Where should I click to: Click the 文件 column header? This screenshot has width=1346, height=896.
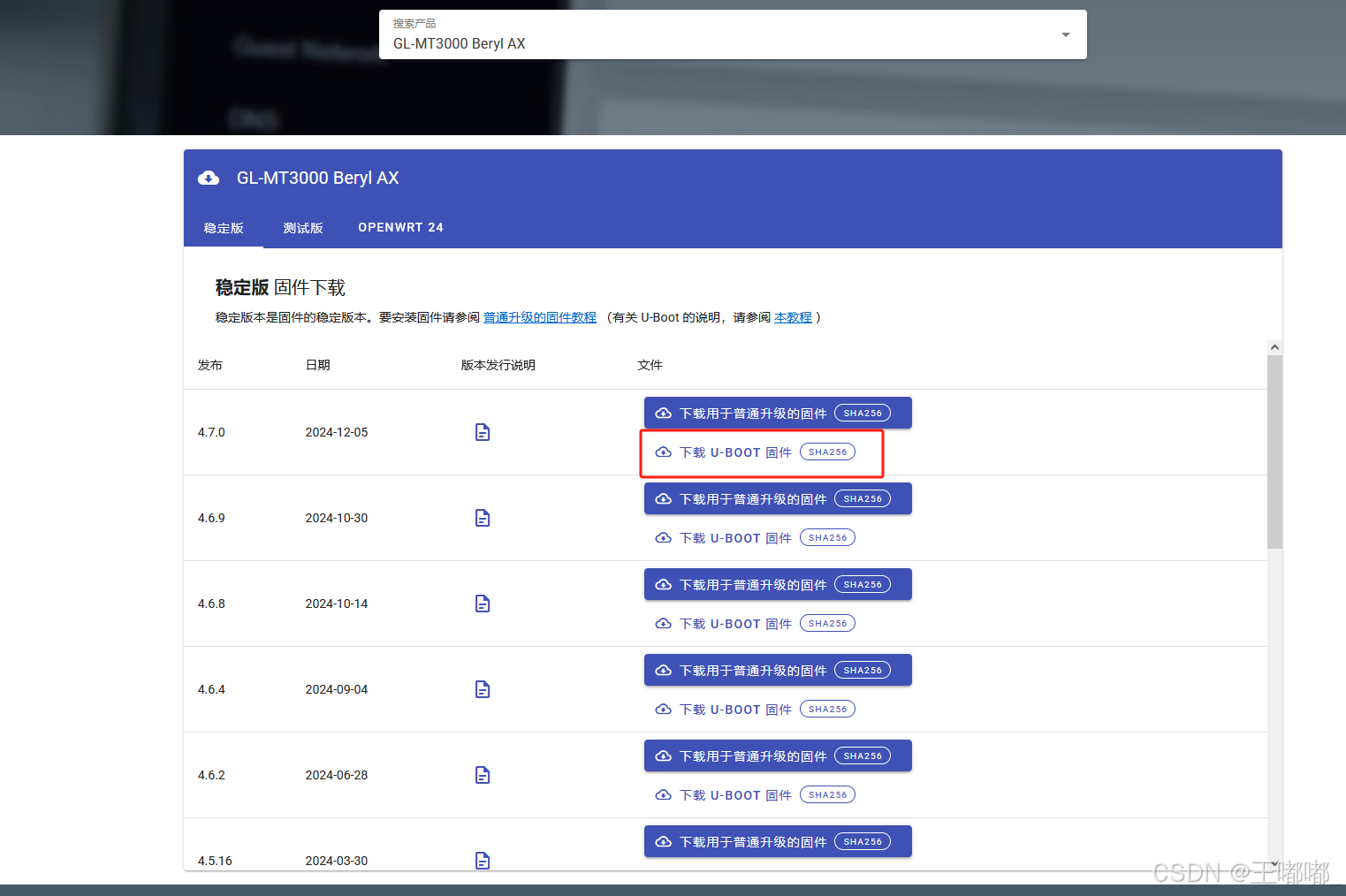[x=650, y=365]
